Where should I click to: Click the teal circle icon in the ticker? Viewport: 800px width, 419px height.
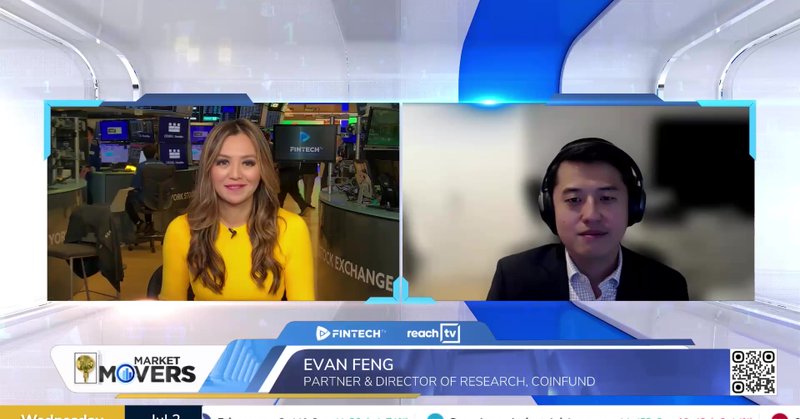(x=435, y=416)
